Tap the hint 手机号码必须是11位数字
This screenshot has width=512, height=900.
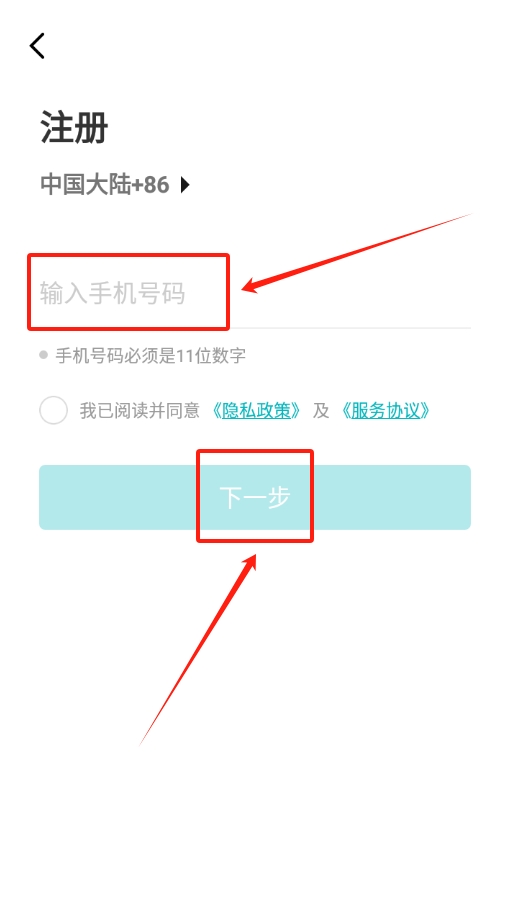point(150,355)
